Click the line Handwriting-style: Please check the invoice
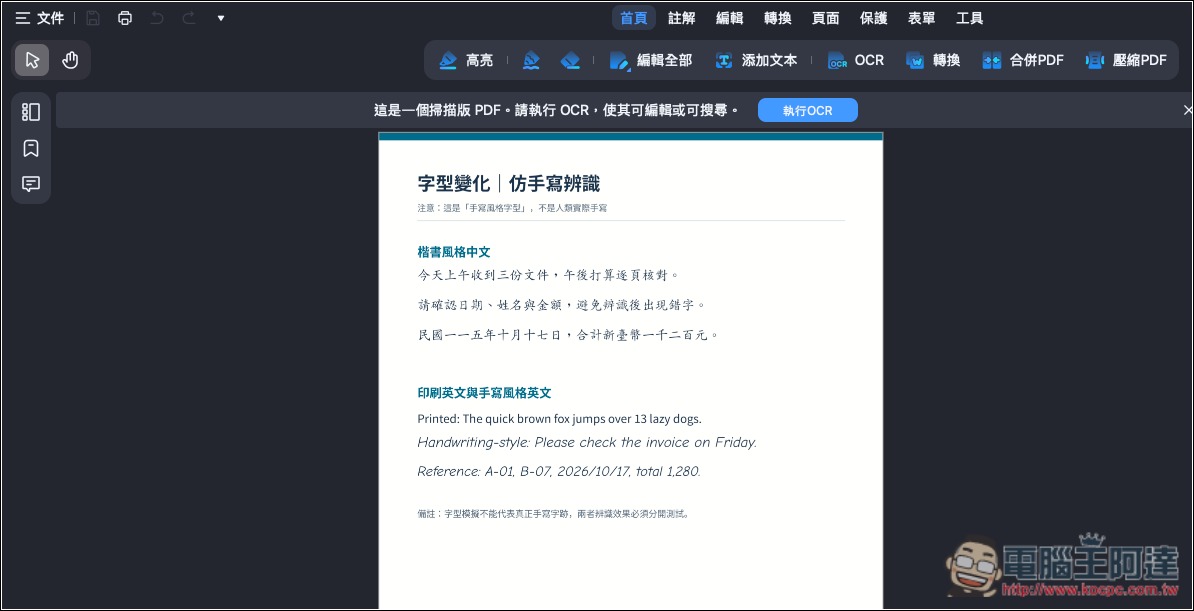The width and height of the screenshot is (1194, 611). (x=587, y=443)
